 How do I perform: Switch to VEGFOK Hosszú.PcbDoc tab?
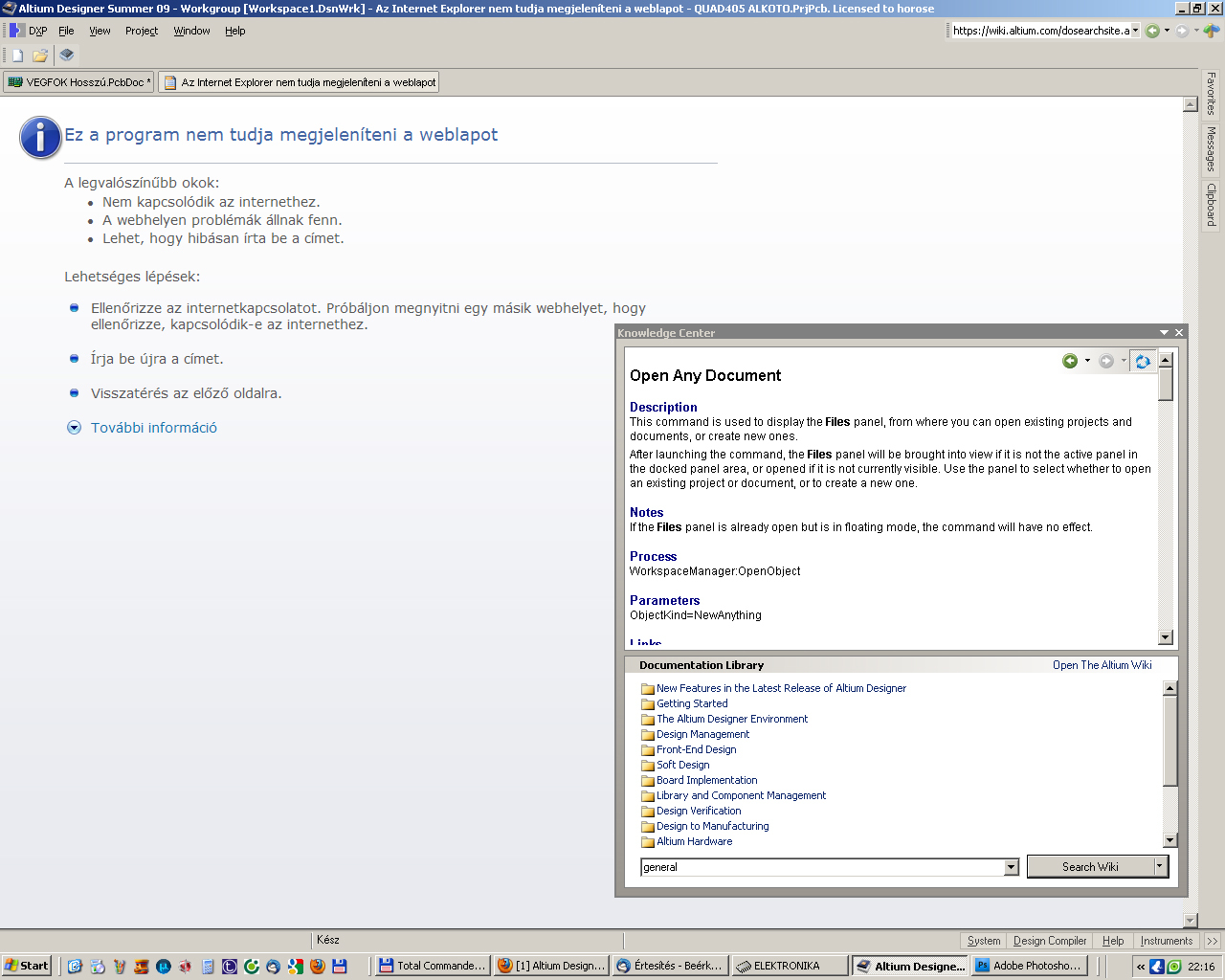(x=78, y=82)
